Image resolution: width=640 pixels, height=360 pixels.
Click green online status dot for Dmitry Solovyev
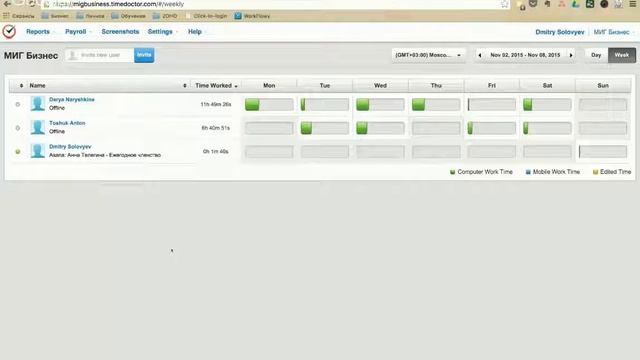(18, 151)
